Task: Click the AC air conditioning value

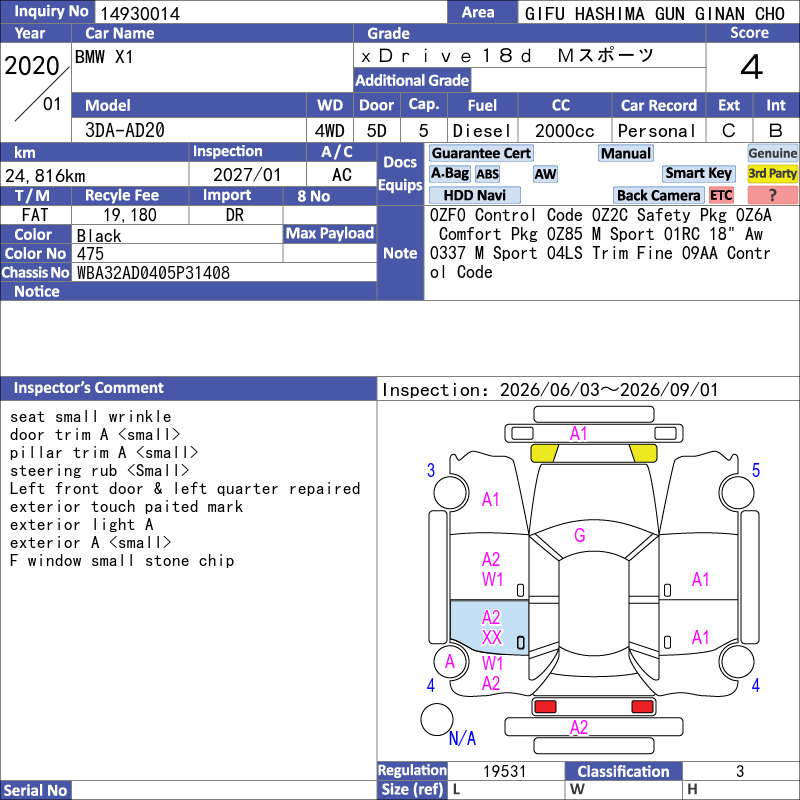Action: tap(342, 175)
